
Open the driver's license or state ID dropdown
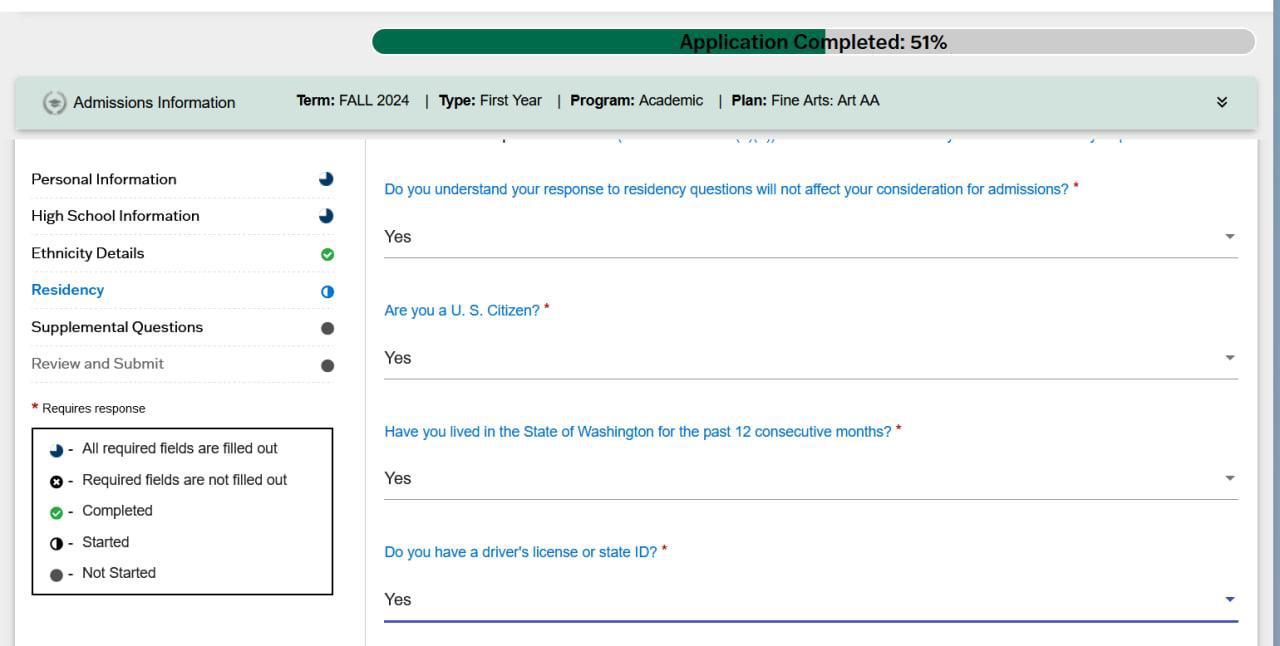(x=810, y=600)
